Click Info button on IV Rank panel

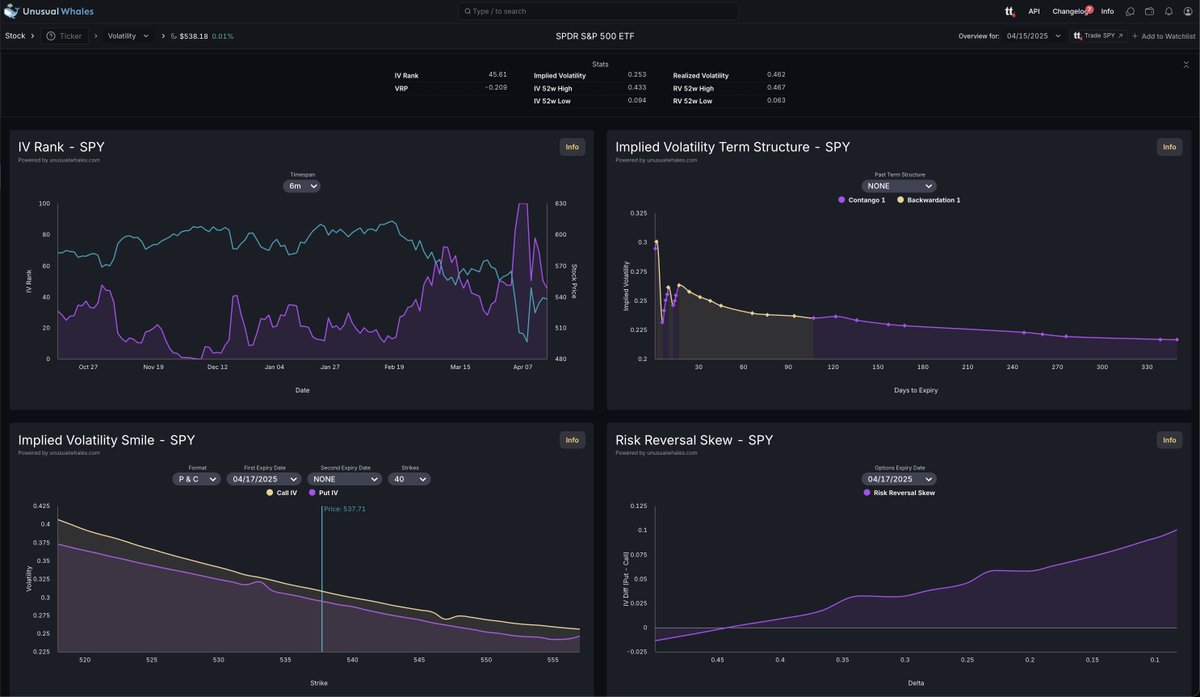tap(572, 147)
